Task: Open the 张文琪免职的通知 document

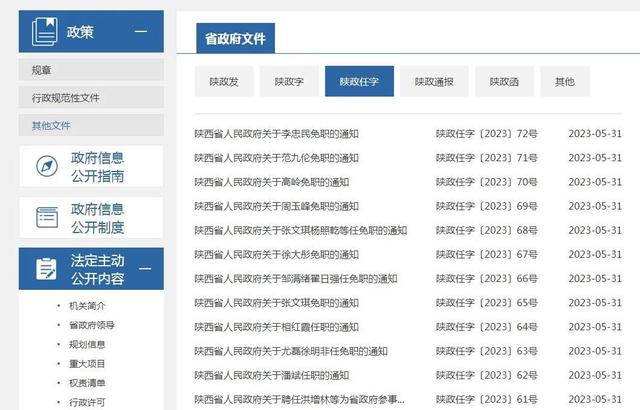Action: coord(276,303)
